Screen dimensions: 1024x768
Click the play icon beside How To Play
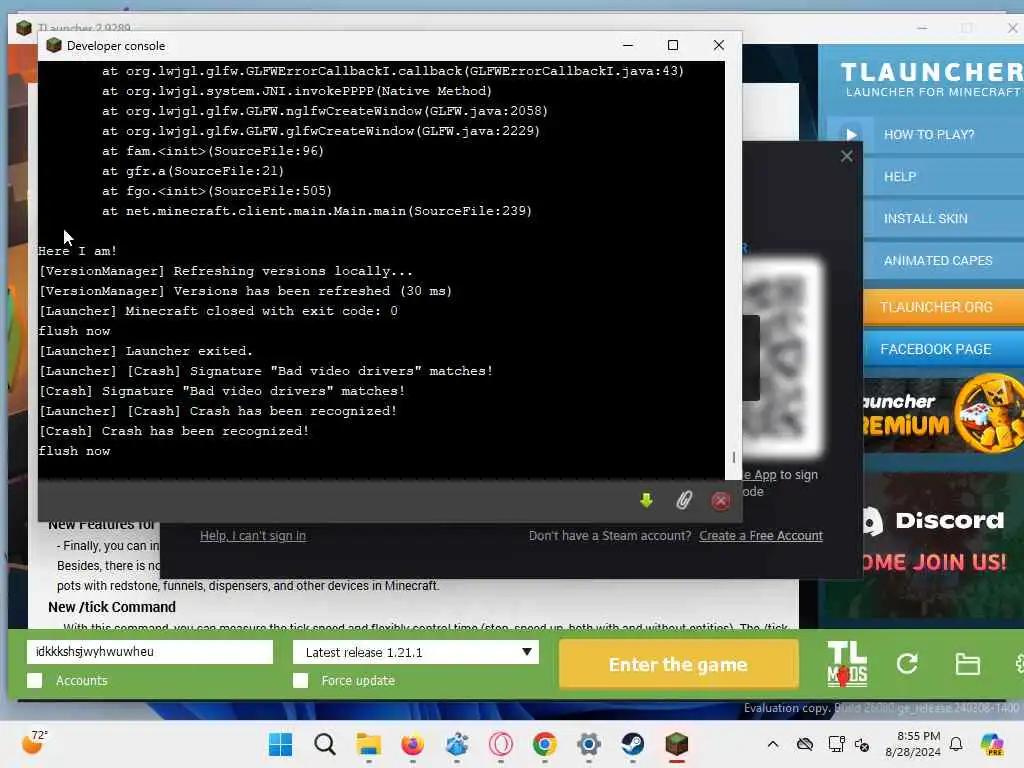852,135
